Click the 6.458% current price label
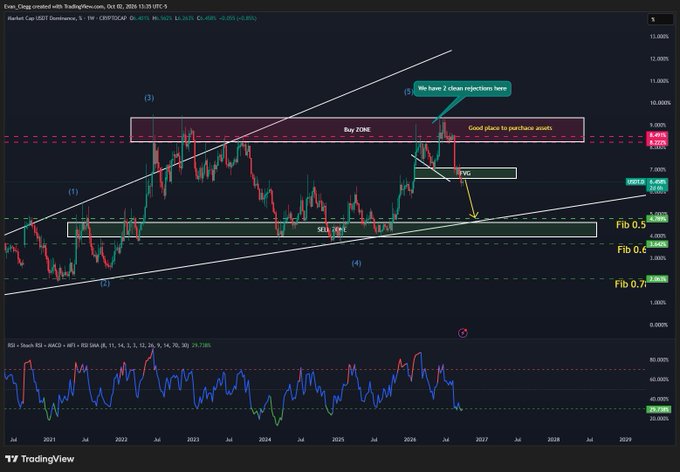 click(x=657, y=182)
